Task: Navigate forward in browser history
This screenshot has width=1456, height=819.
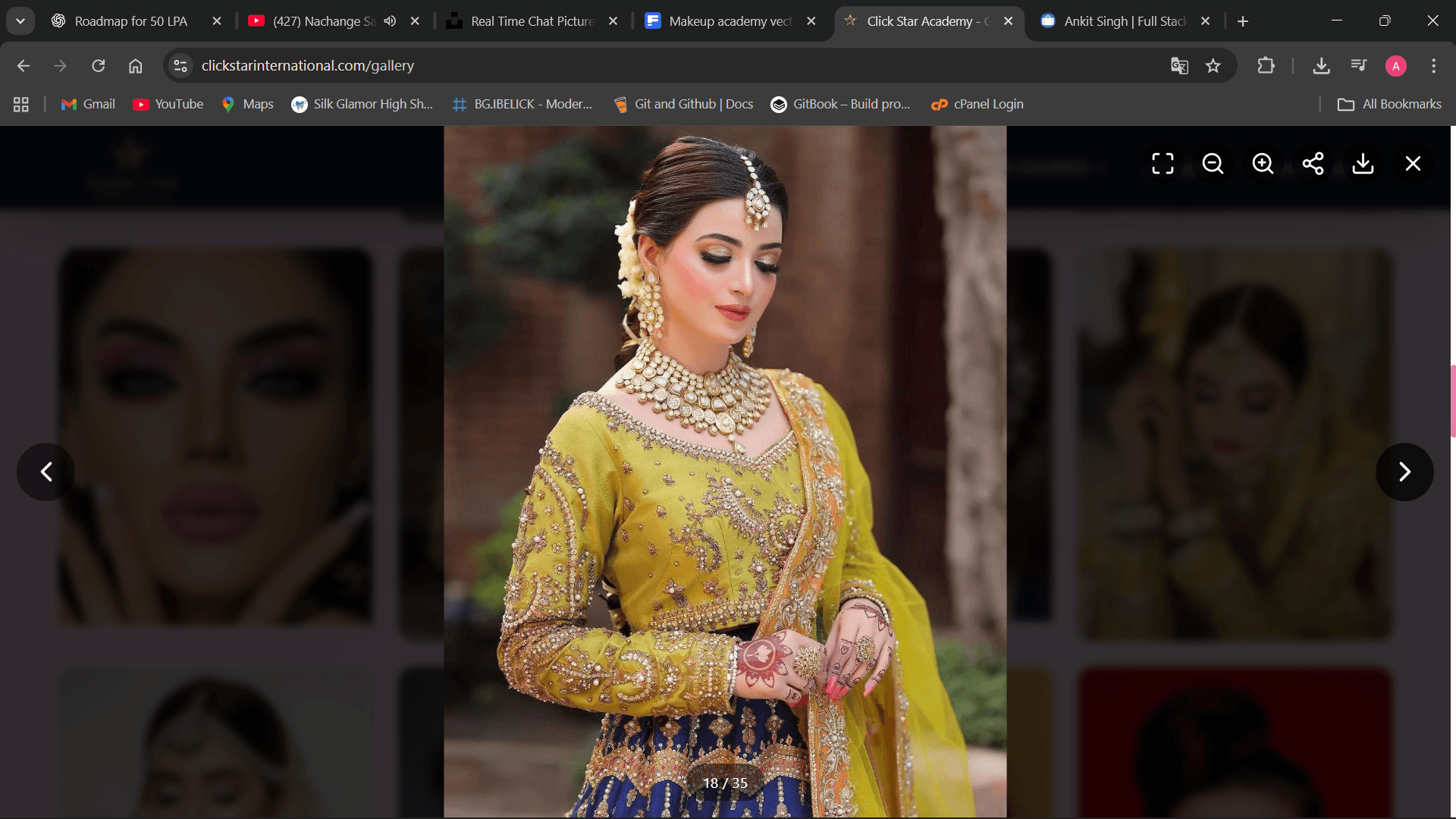Action: (x=61, y=66)
